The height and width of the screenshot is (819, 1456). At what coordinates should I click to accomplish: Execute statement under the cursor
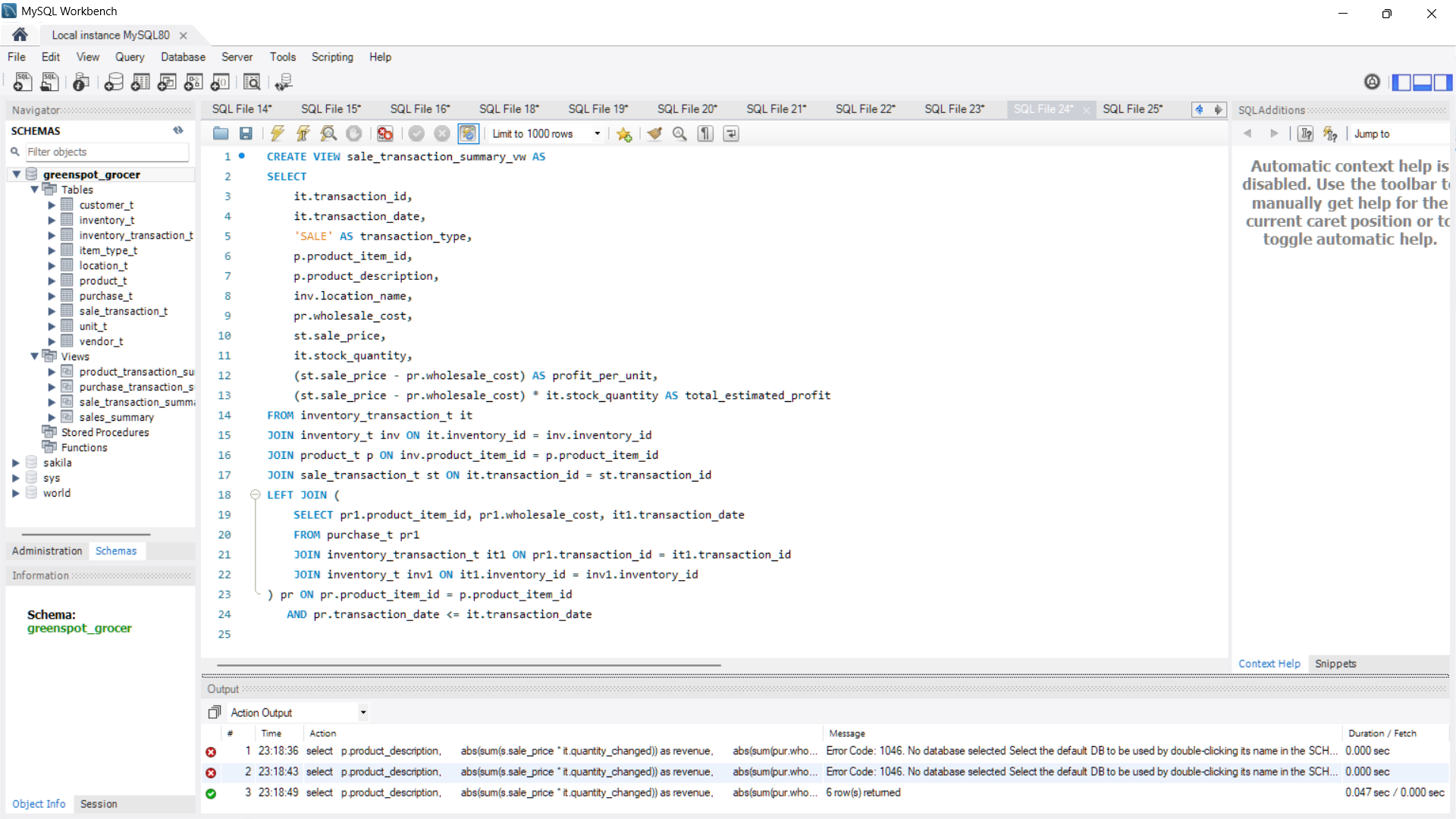click(x=303, y=133)
